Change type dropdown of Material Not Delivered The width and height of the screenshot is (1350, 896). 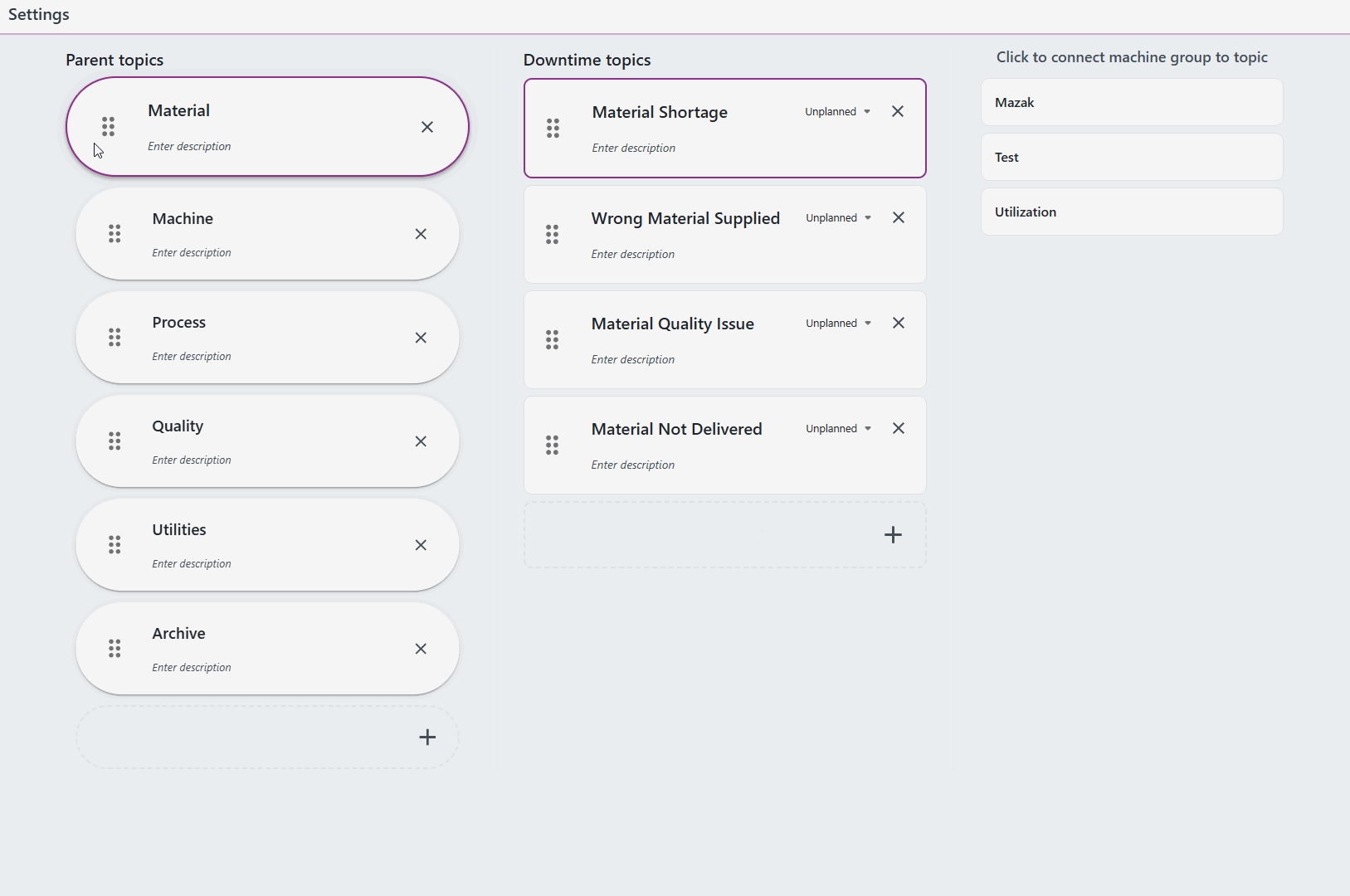(x=838, y=429)
